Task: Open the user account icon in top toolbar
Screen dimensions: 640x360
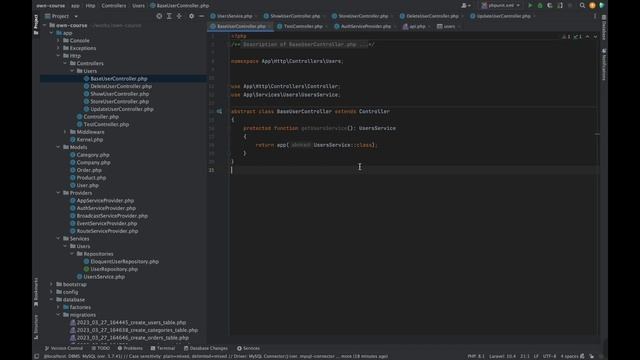Action: [466, 6]
